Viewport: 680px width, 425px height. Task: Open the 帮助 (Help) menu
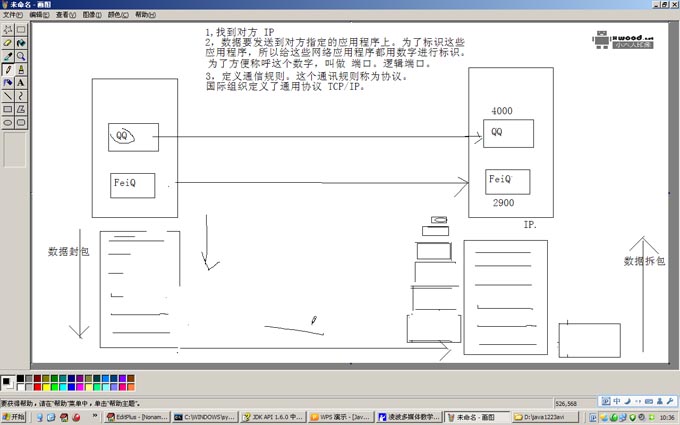145,15
